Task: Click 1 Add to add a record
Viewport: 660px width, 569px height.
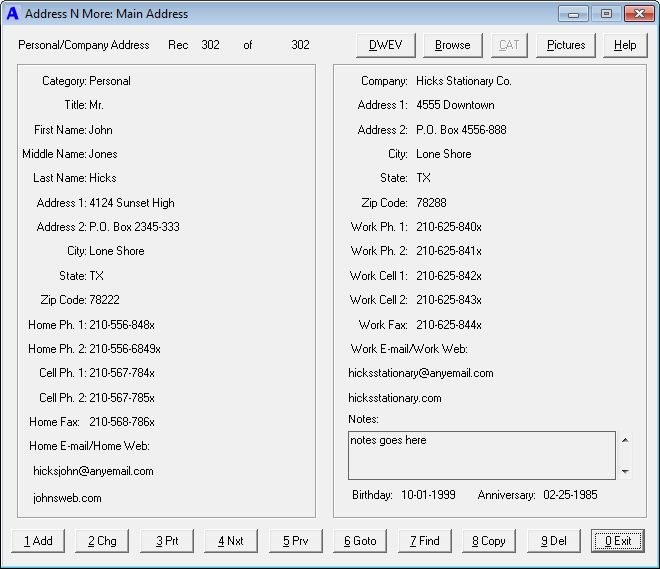Action: 38,541
